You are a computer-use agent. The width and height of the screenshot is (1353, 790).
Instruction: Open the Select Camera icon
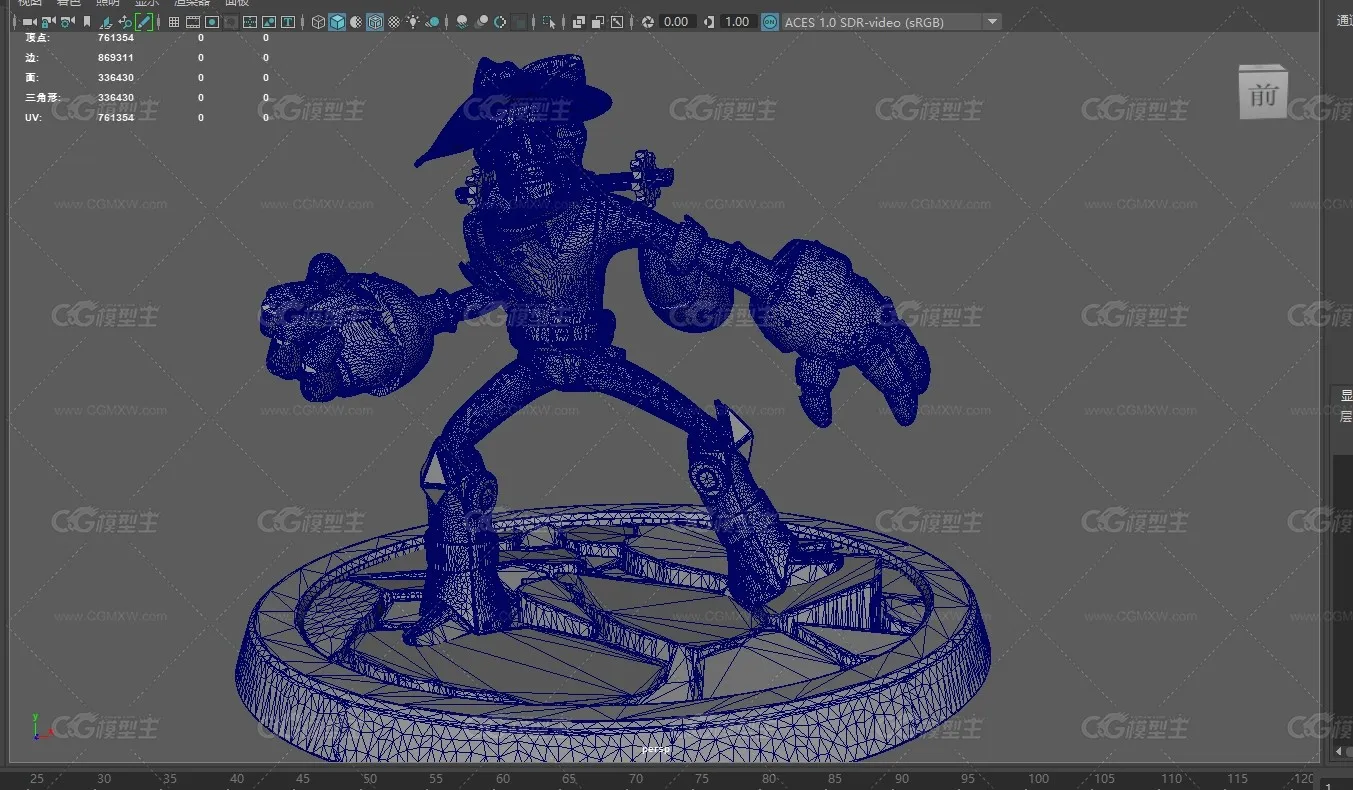(x=29, y=22)
